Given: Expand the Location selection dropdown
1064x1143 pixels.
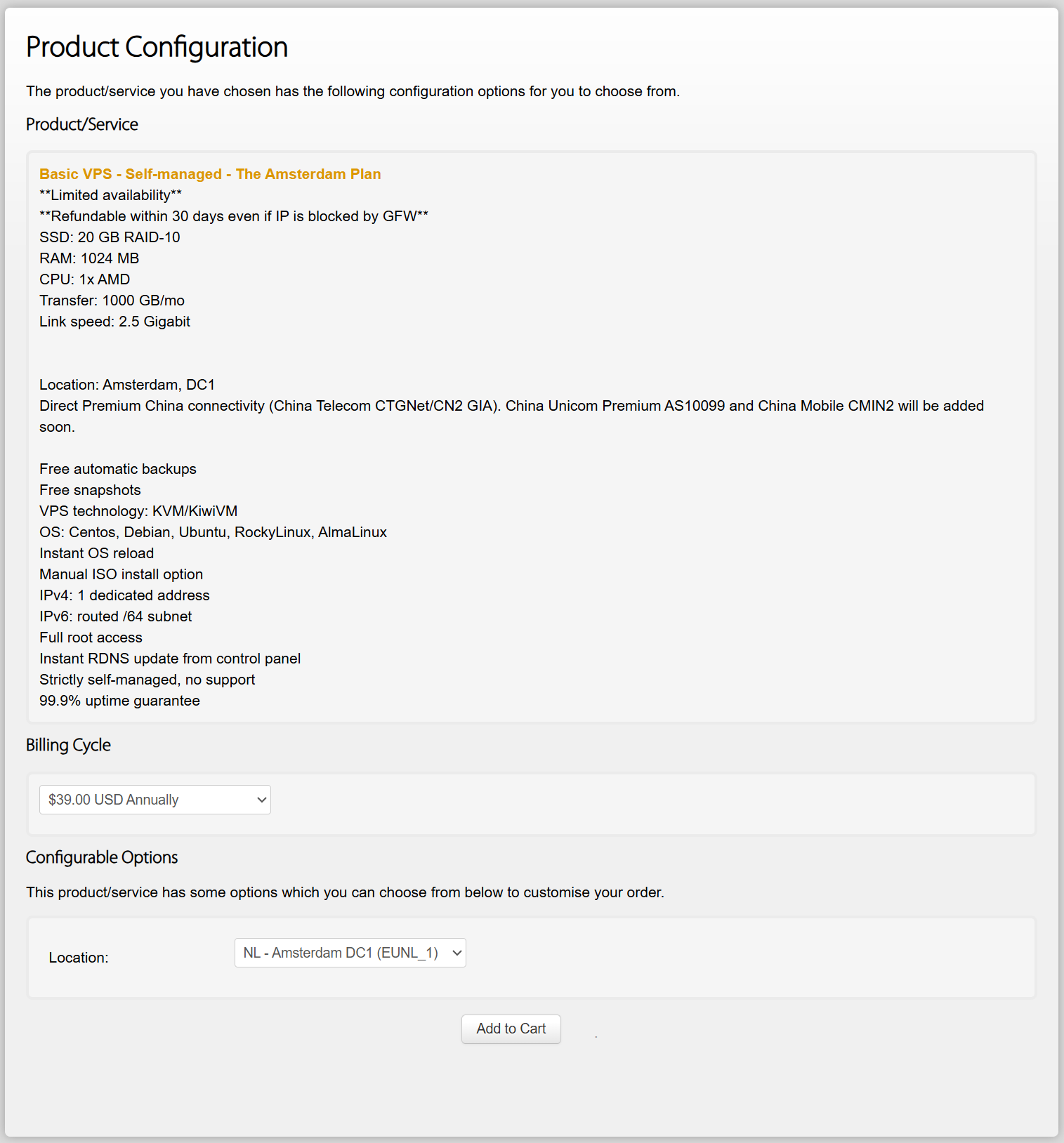Looking at the screenshot, I should 350,953.
